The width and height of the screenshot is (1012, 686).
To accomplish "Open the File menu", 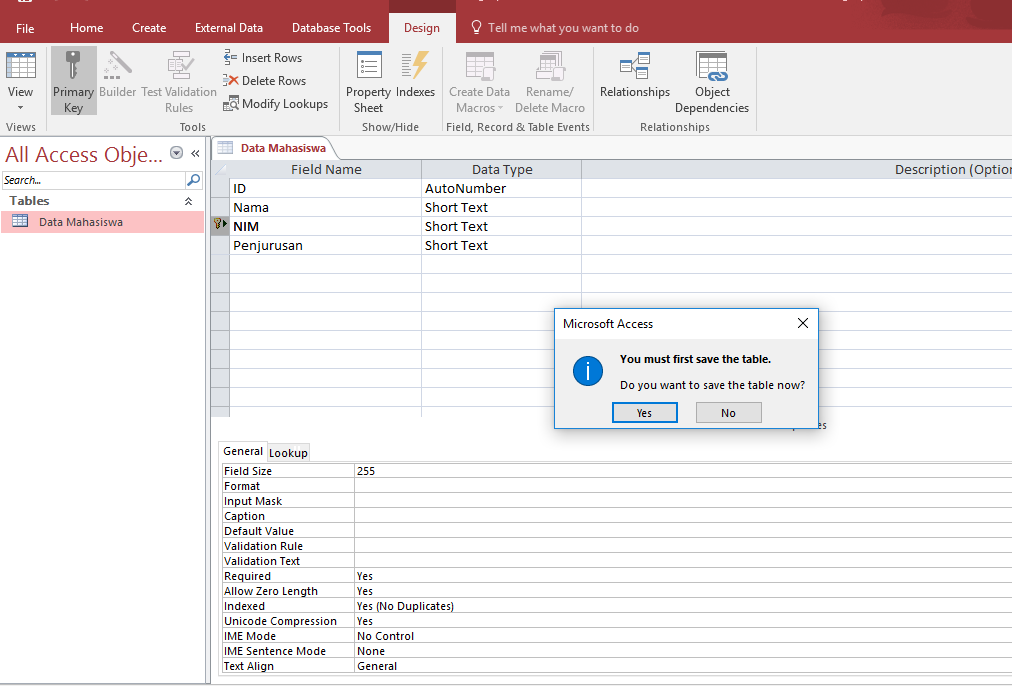I will (25, 28).
